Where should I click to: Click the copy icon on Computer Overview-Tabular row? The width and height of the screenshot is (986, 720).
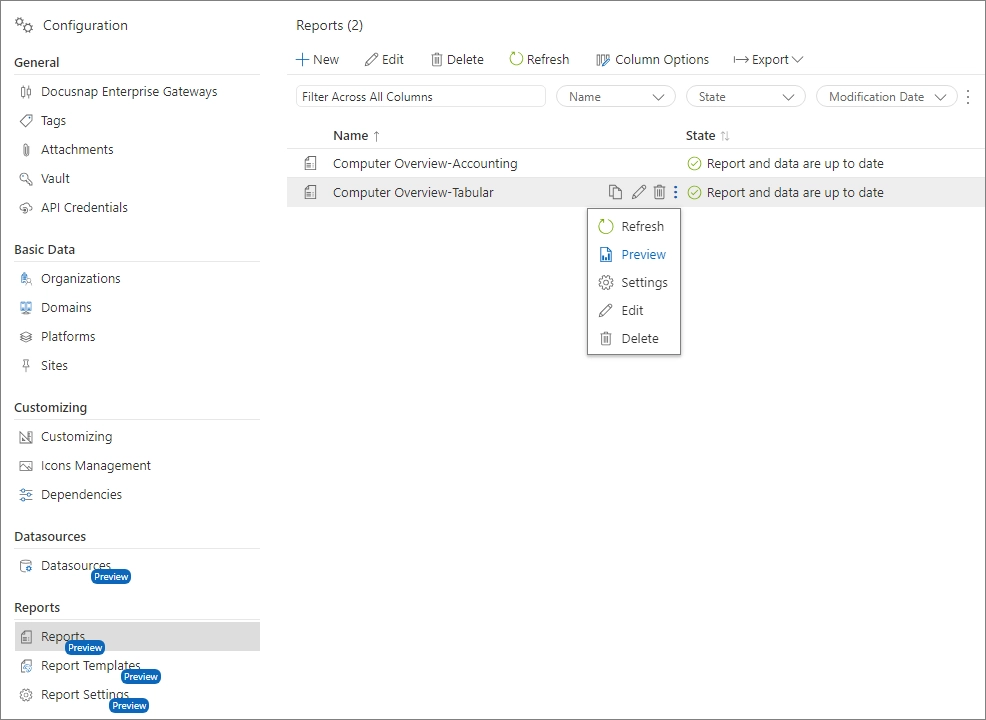615,192
